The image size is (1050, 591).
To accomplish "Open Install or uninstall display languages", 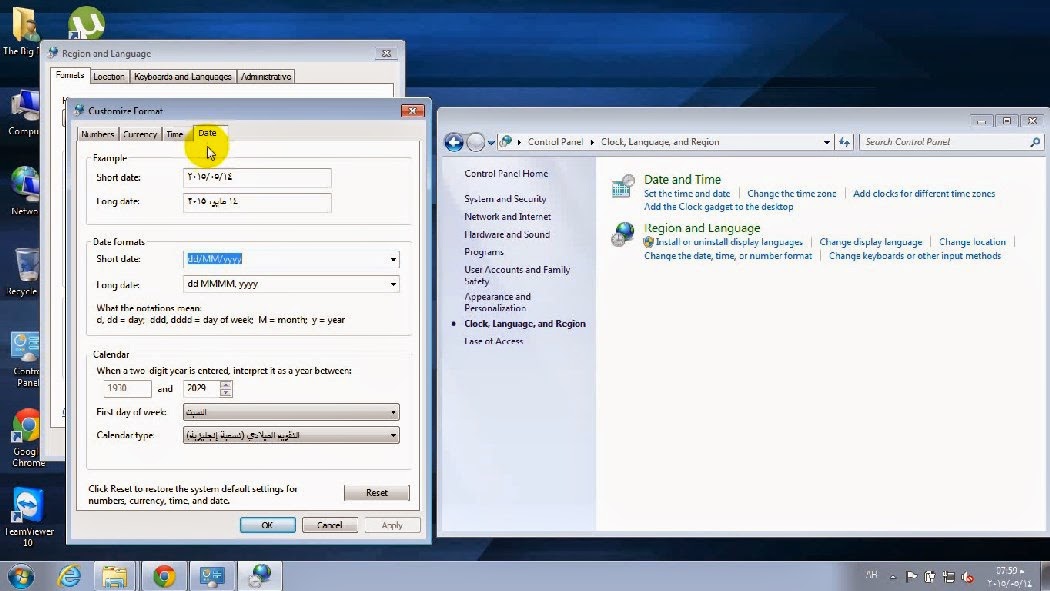I will coord(729,242).
